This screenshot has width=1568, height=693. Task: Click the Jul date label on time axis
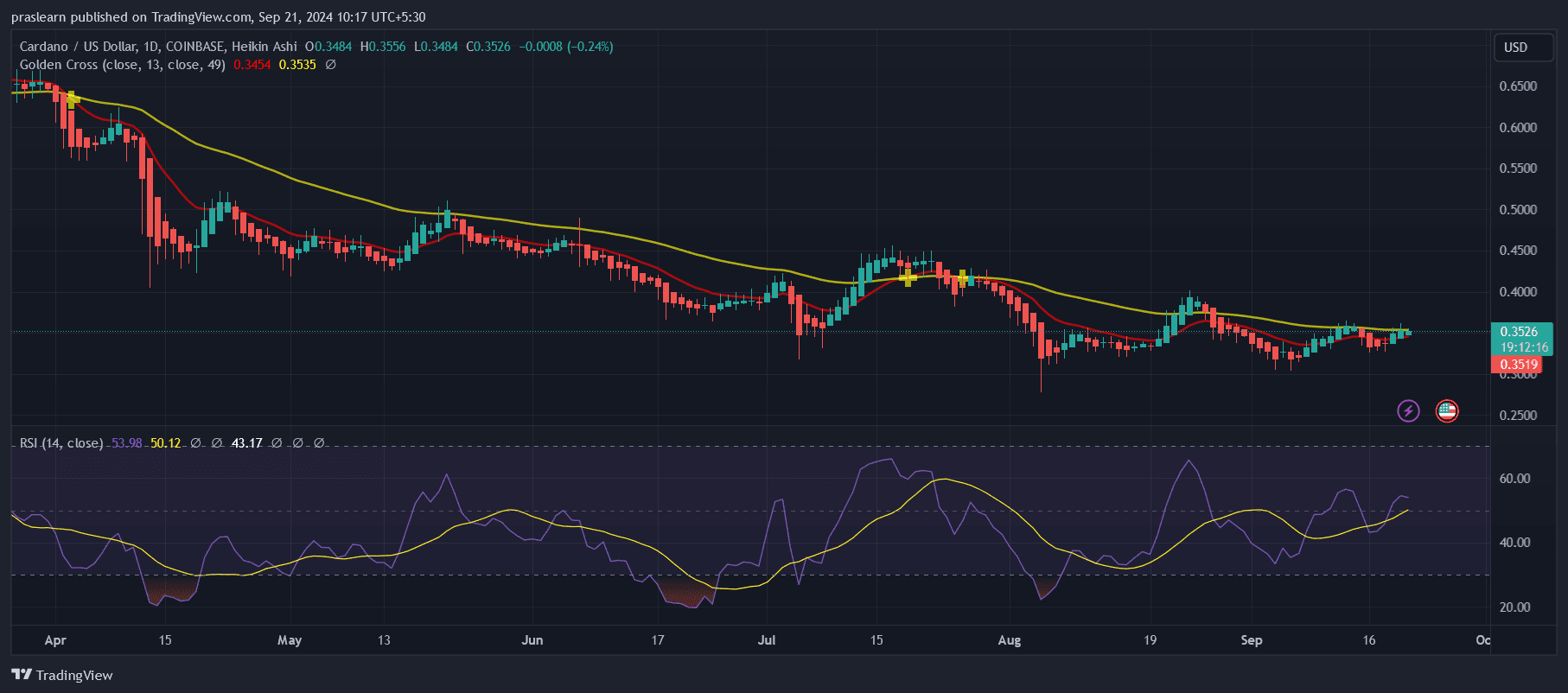click(767, 640)
